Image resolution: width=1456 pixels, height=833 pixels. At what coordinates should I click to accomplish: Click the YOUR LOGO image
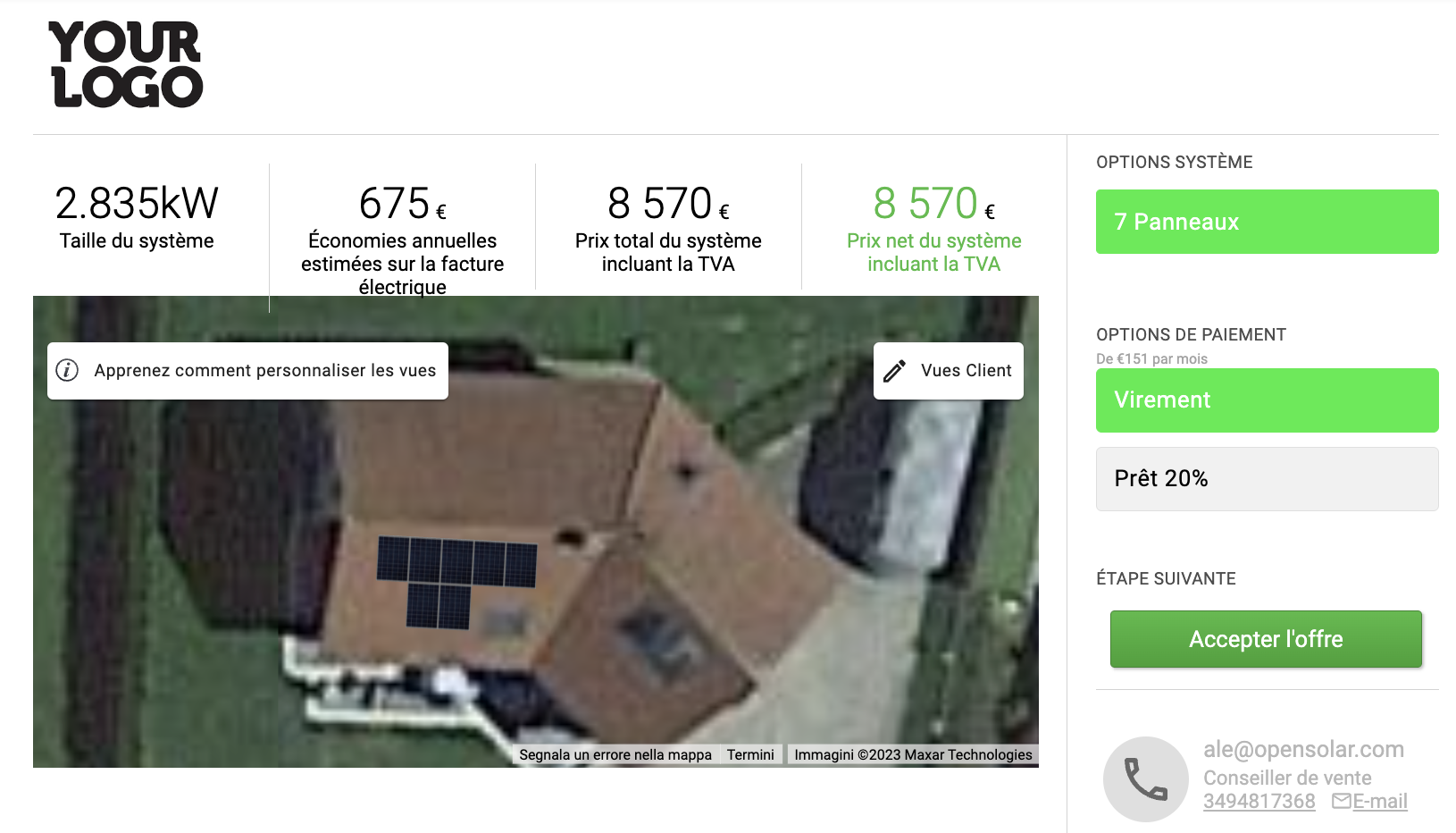pos(127,64)
